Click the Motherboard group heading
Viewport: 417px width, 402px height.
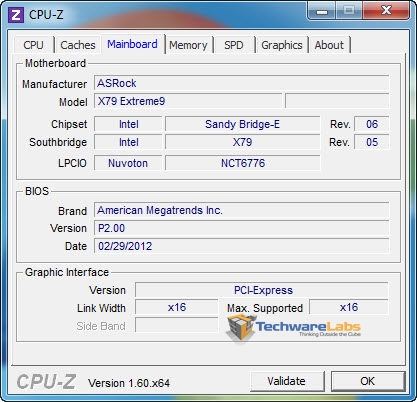click(x=56, y=63)
